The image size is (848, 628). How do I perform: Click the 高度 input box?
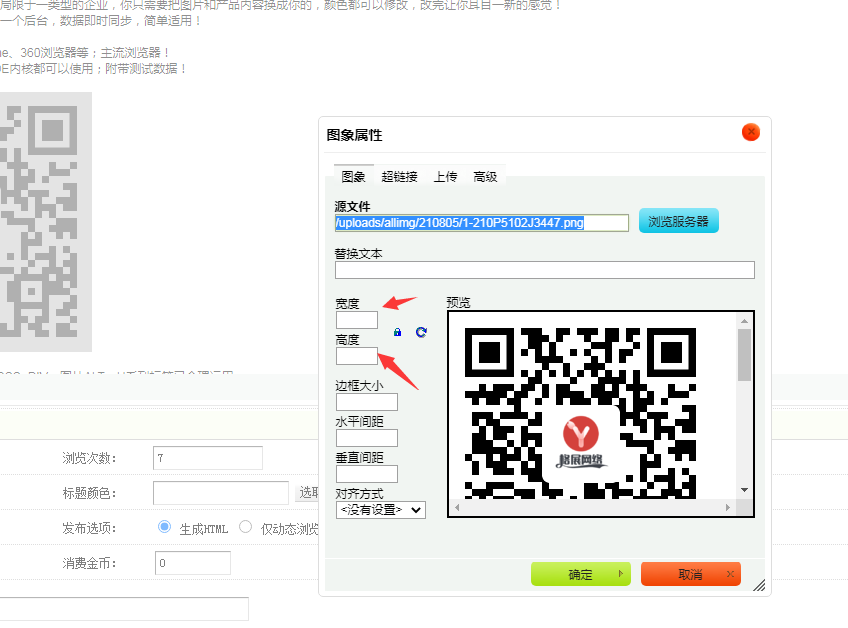(x=357, y=356)
